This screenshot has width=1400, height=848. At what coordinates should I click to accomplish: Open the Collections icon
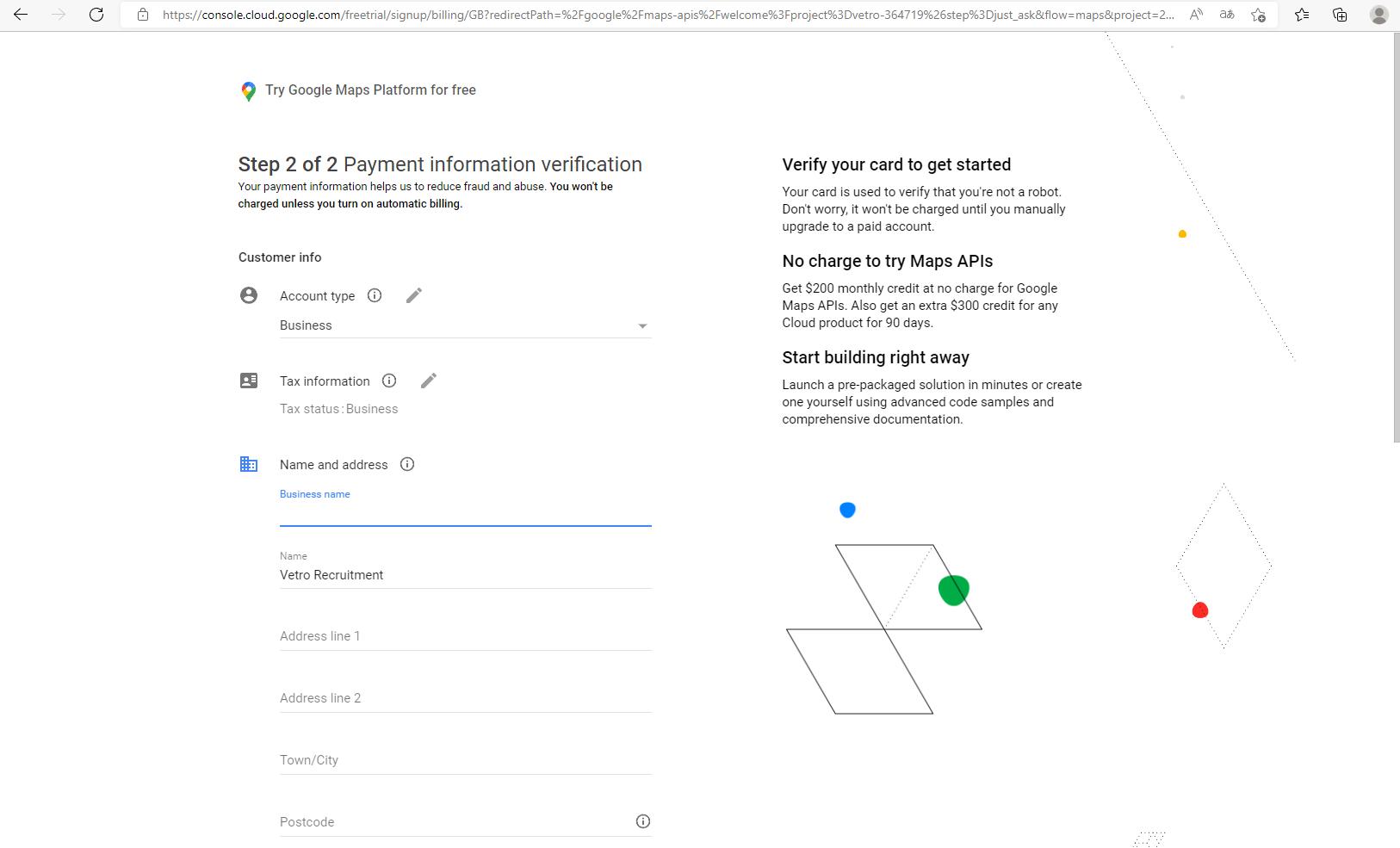[x=1340, y=15]
